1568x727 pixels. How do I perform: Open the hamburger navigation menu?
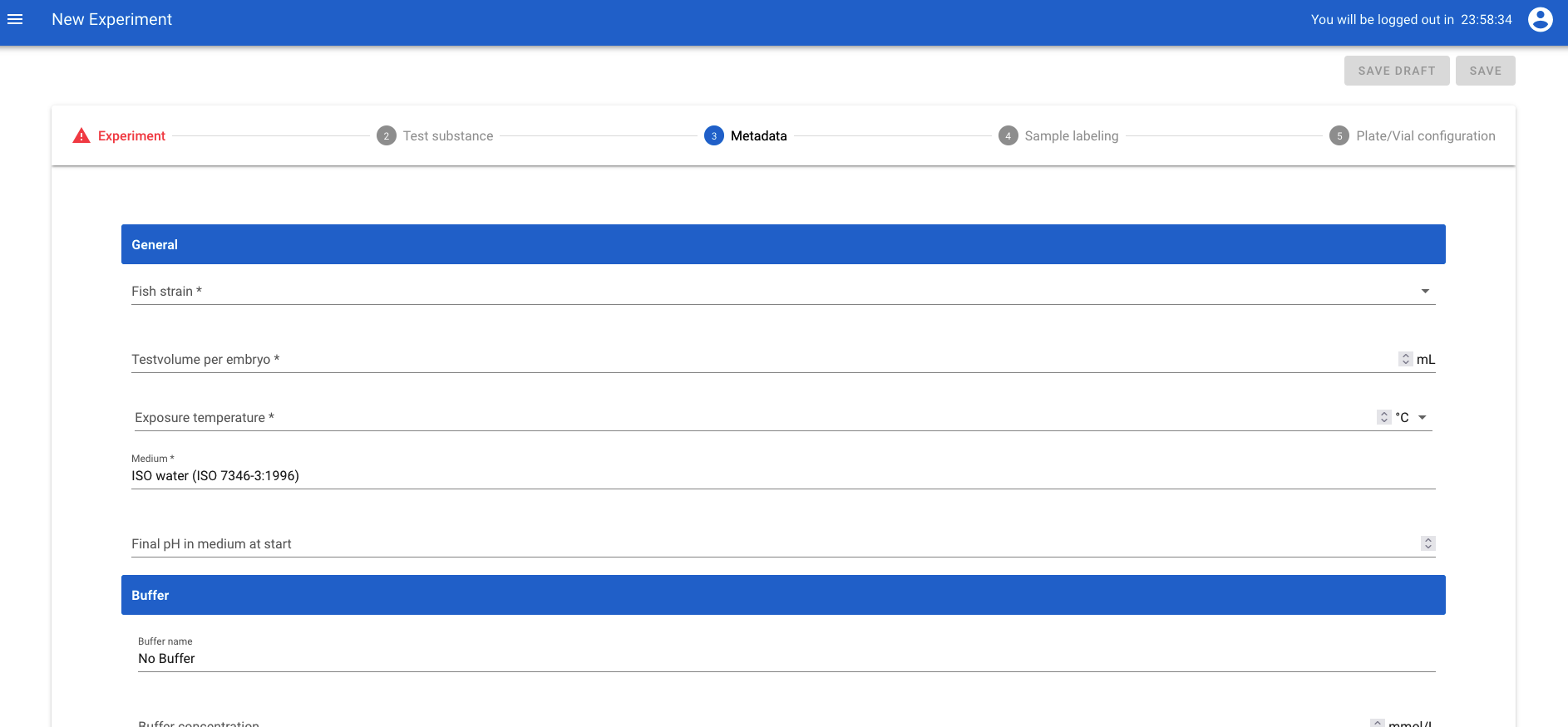15,19
